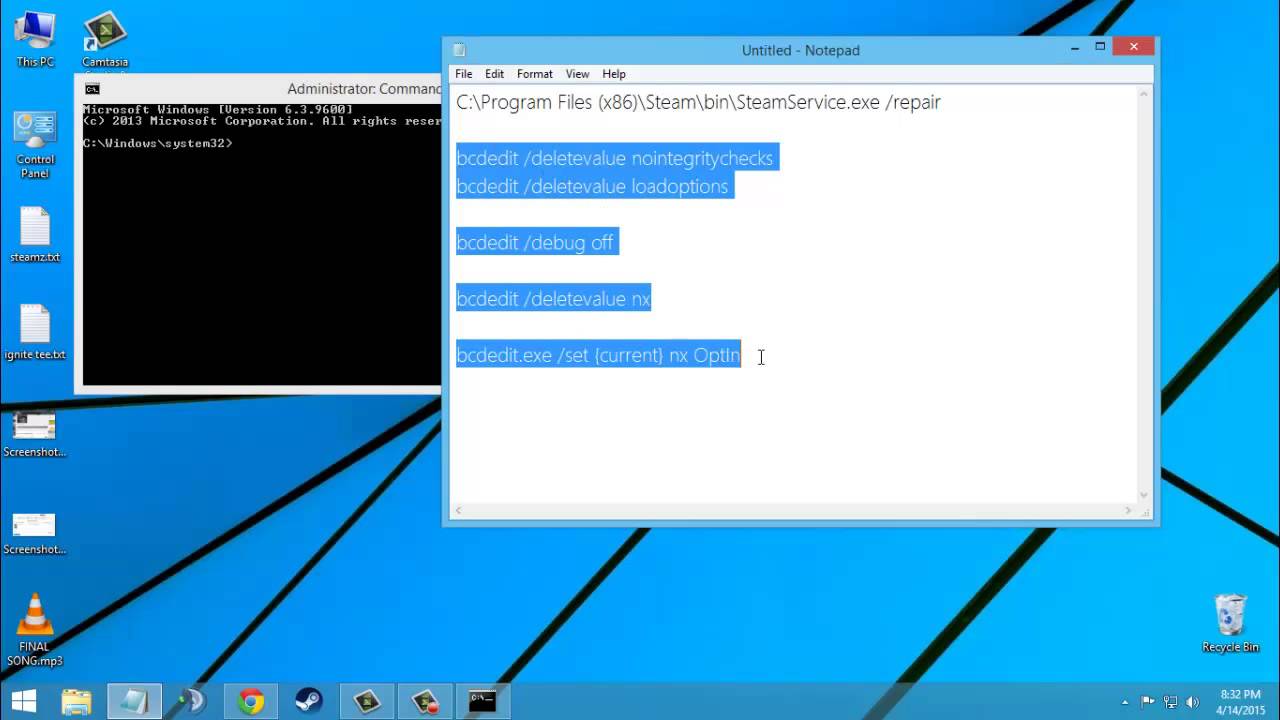Select the ignite tee.txt desktop file
The height and width of the screenshot is (720, 1280).
(35, 333)
